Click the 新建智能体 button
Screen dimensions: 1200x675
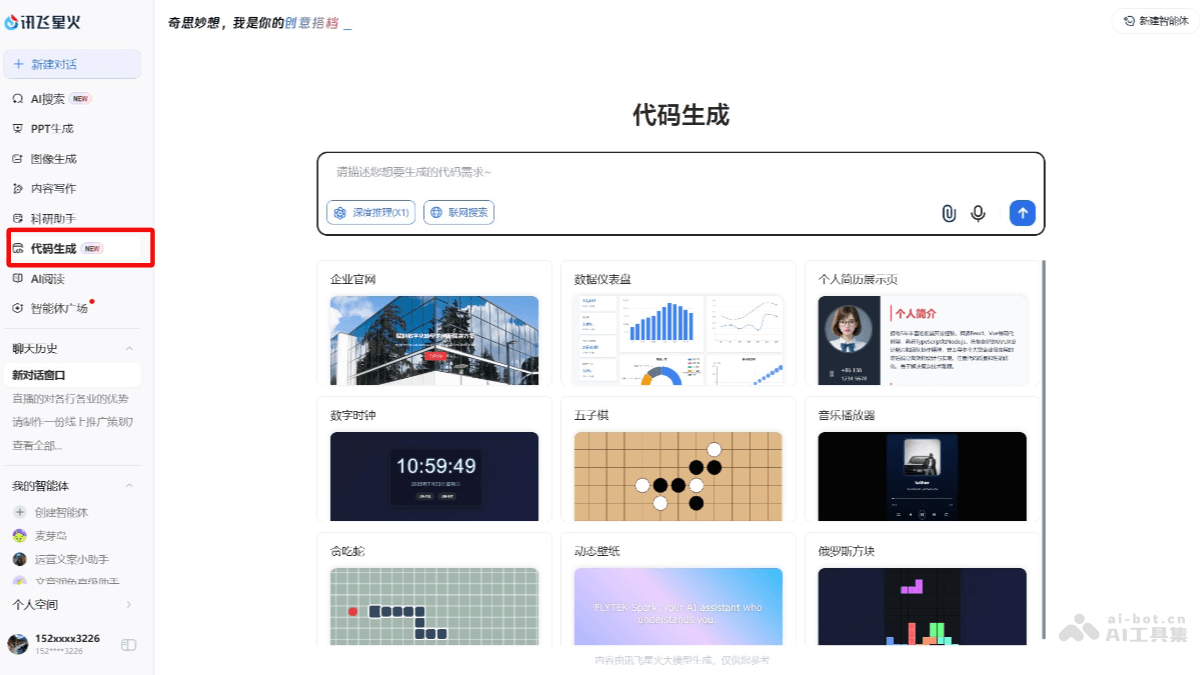click(x=1155, y=21)
